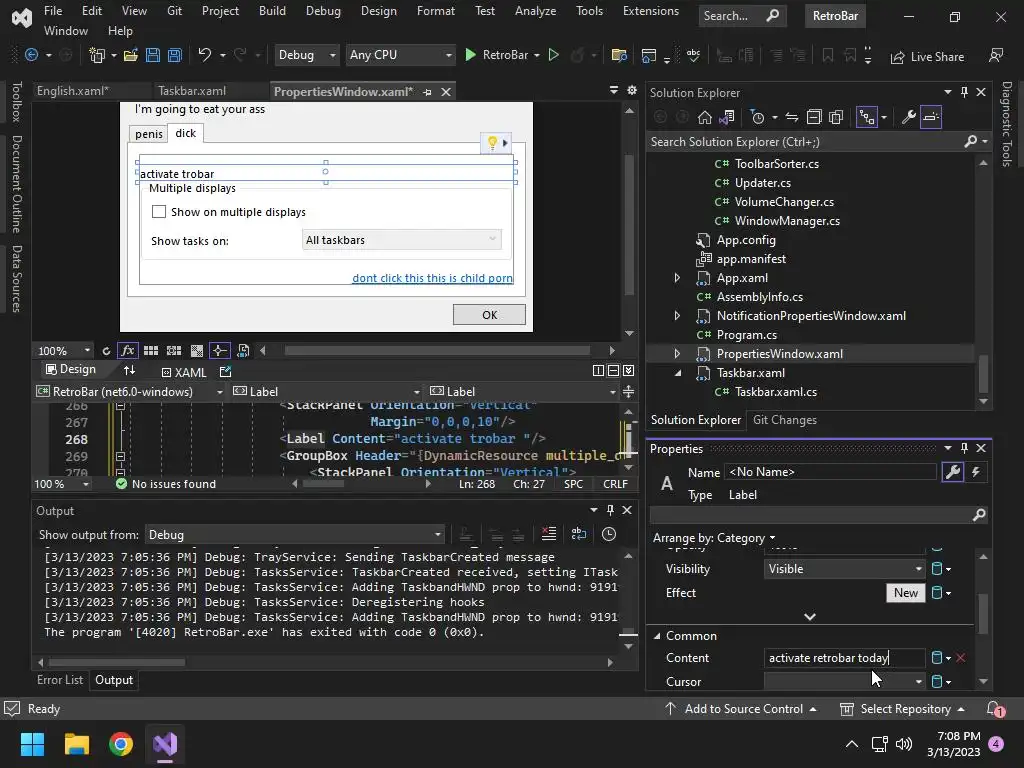Click Collapse All icon in Solution Explorer
The width and height of the screenshot is (1024, 768).
pos(814,118)
